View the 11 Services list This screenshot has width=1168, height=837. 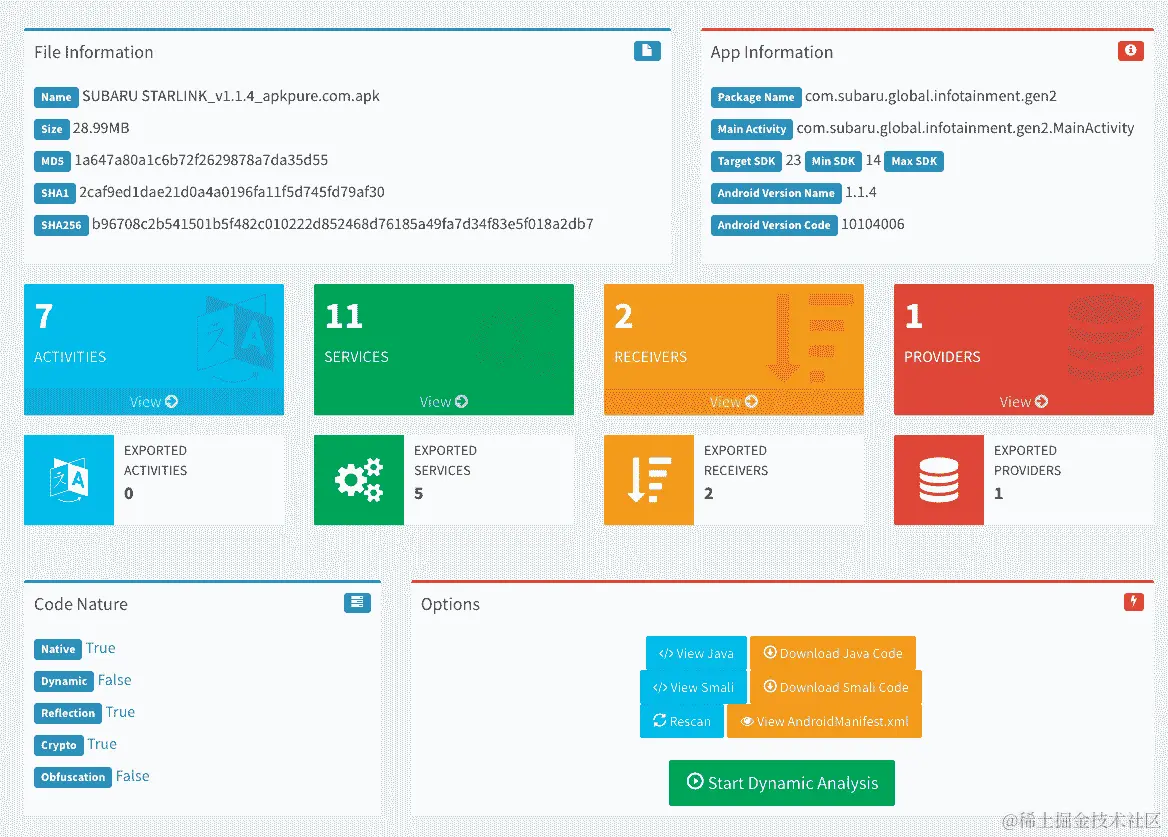coord(444,401)
